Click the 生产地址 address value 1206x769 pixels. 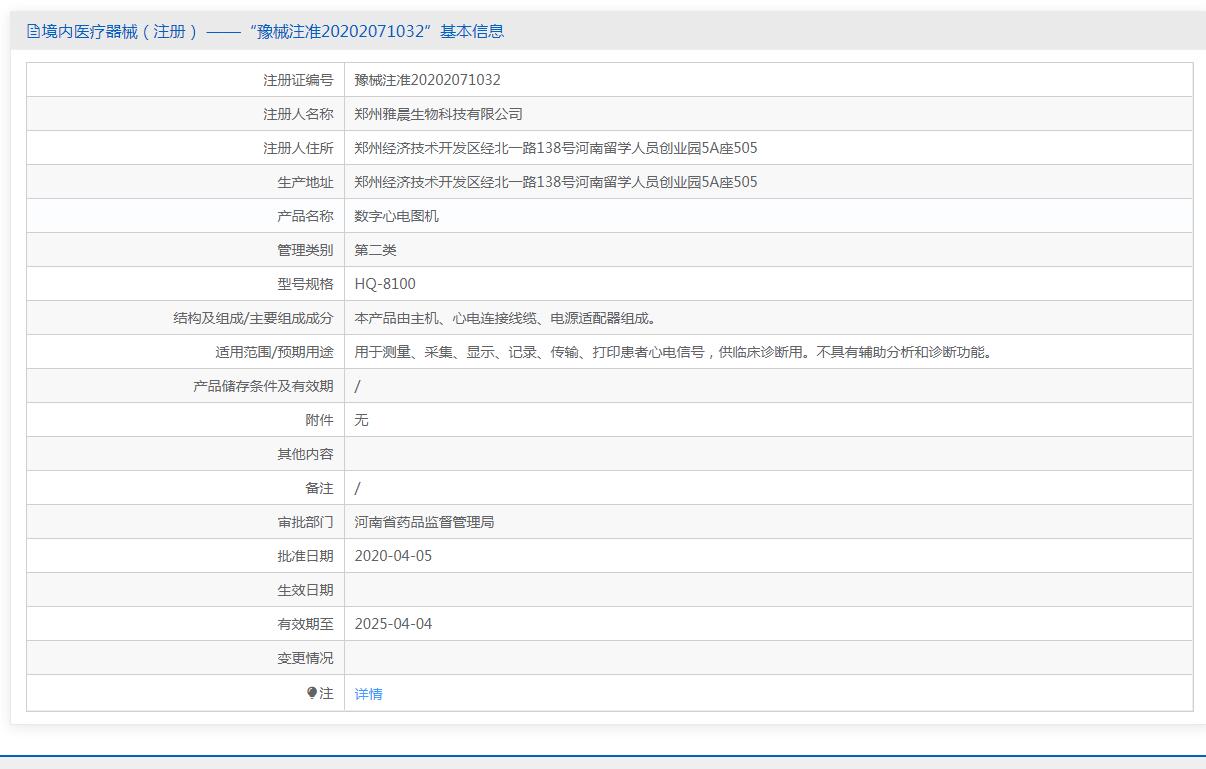(555, 182)
